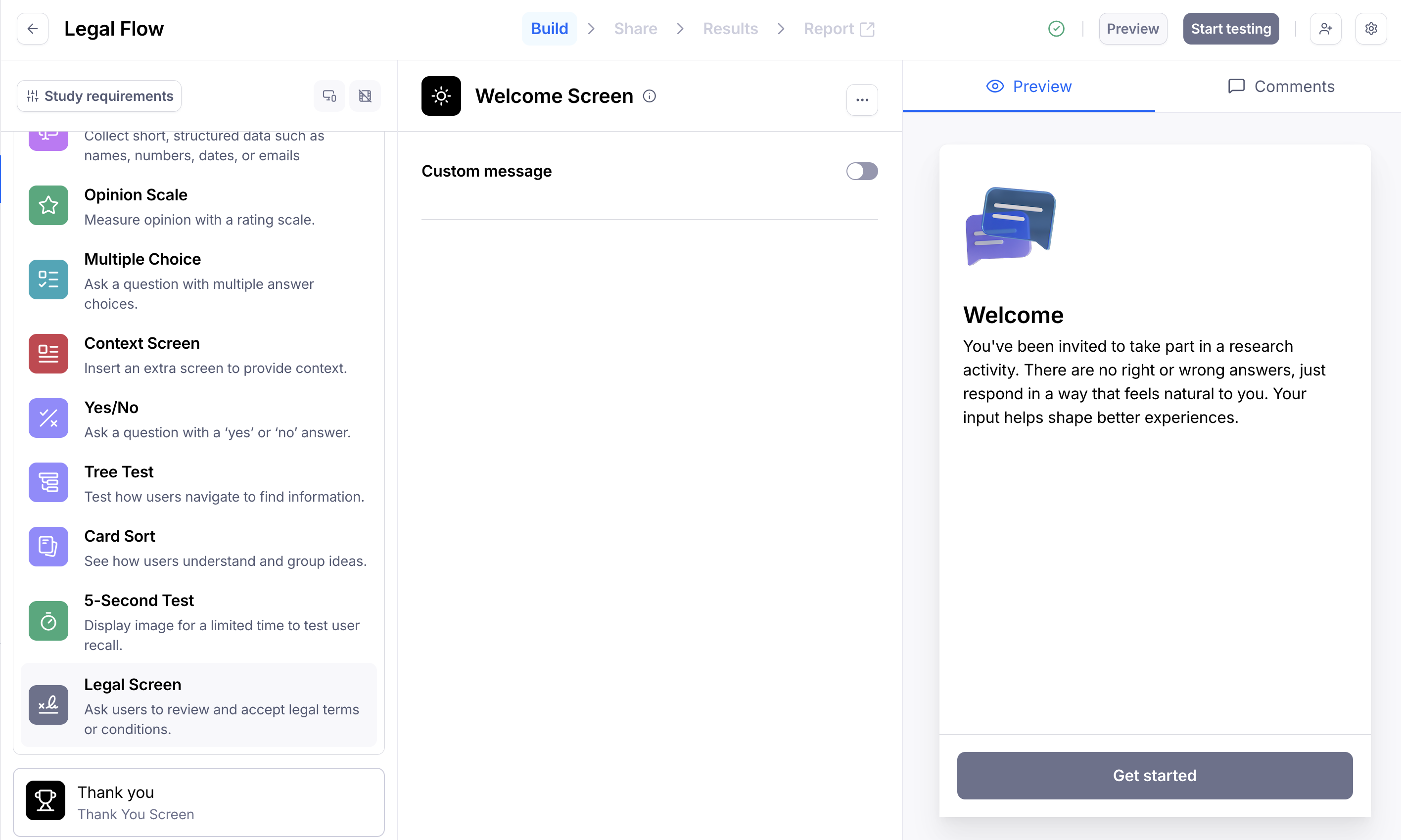
Task: Click the green saved status checkmark
Action: click(x=1056, y=29)
